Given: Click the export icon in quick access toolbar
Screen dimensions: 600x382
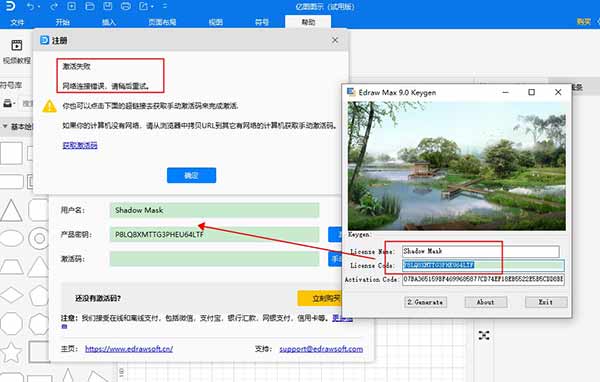Looking at the screenshot, I should click(143, 6).
